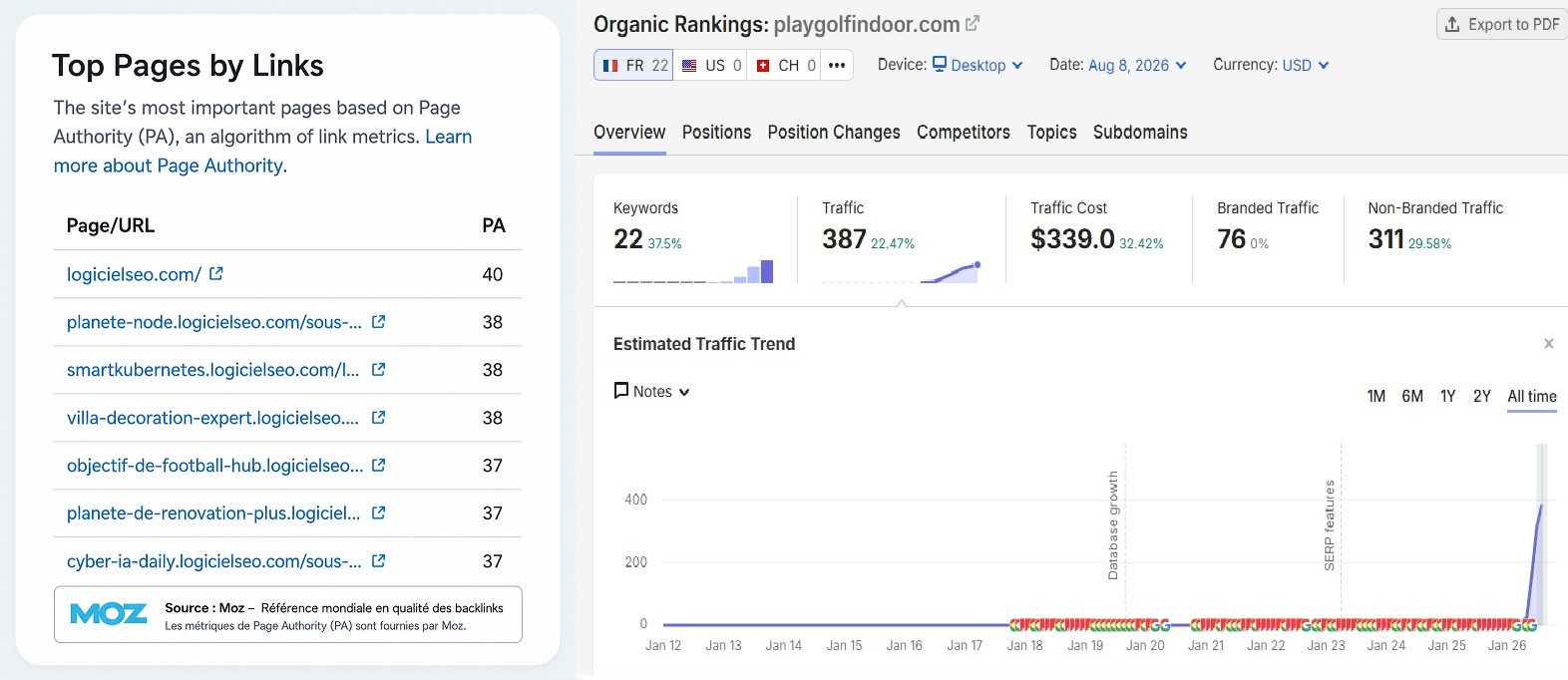Screen dimensions: 1568x680
Task: Click the playgolfindoor.com domain text
Action: point(867,24)
